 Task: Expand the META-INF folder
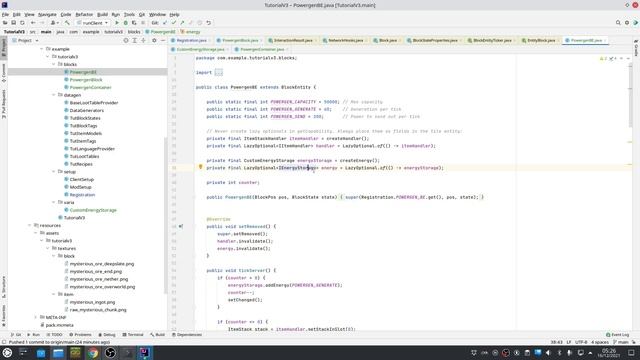pyautogui.click(x=36, y=318)
